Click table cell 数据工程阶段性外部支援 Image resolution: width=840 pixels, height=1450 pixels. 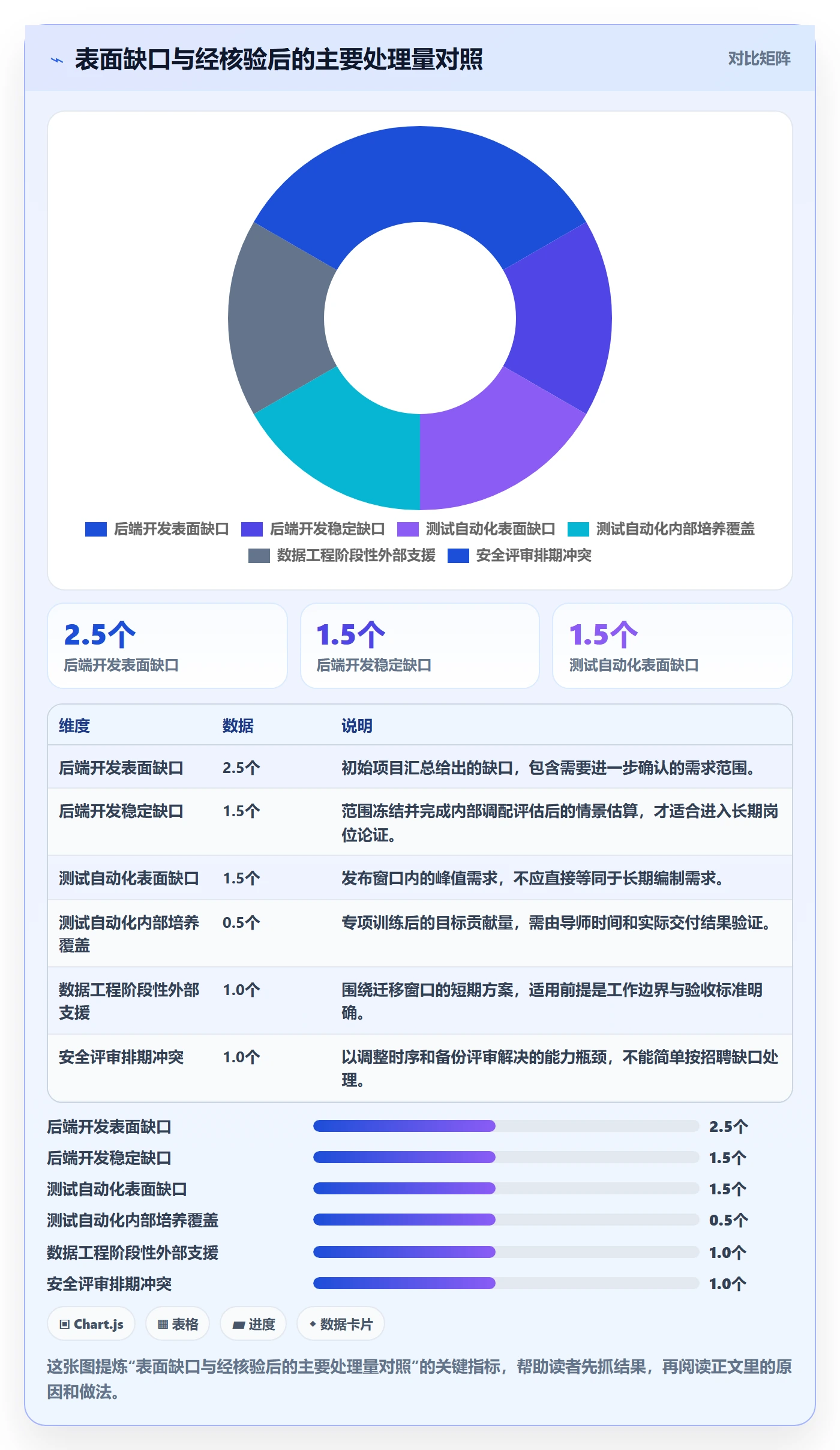(x=129, y=1001)
